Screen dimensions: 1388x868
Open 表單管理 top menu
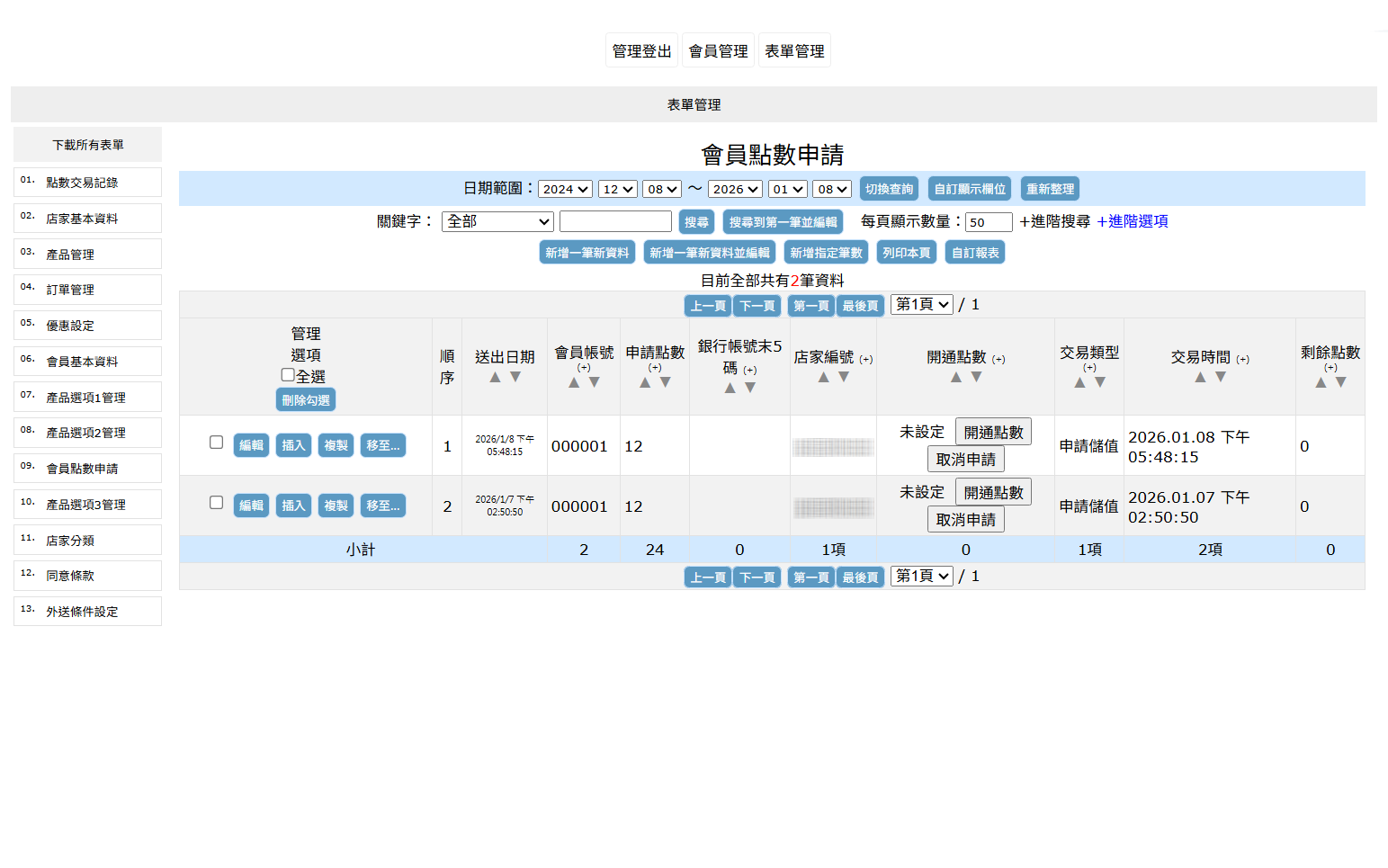794,50
